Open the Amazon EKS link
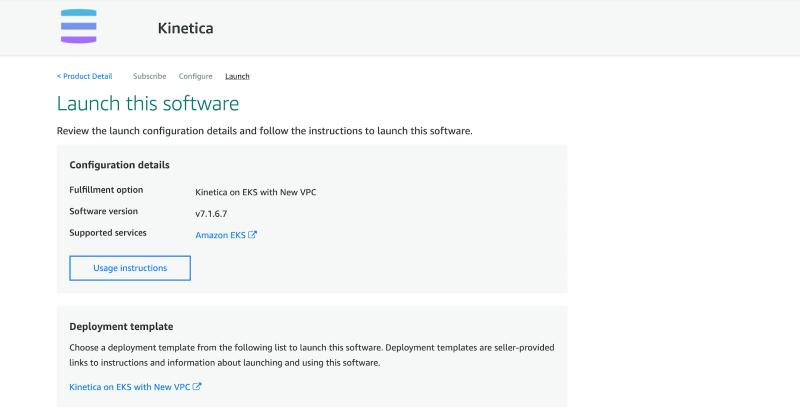Screen dimensions: 800x412 point(220,235)
